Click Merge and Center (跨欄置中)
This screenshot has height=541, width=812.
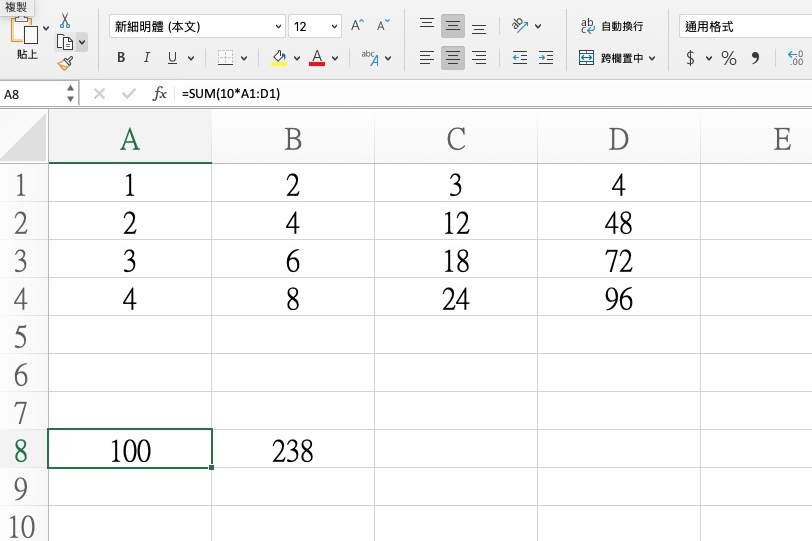(x=611, y=57)
